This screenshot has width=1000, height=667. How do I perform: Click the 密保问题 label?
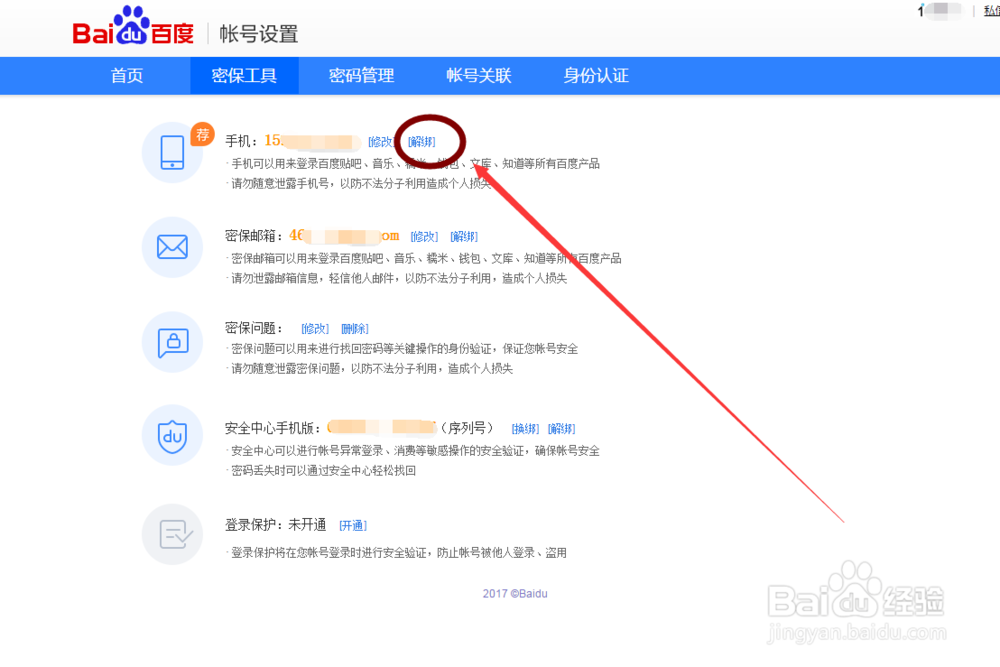coord(253,328)
